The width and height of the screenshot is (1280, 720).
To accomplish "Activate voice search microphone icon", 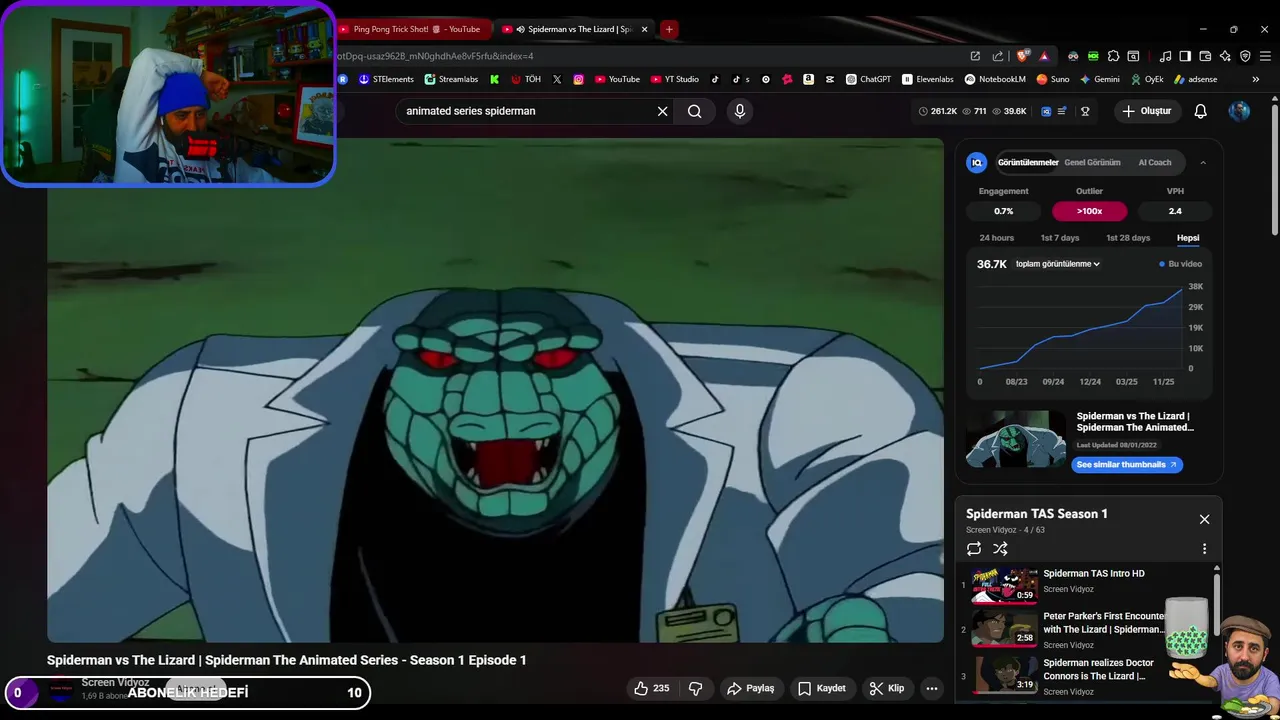I will pos(740,111).
